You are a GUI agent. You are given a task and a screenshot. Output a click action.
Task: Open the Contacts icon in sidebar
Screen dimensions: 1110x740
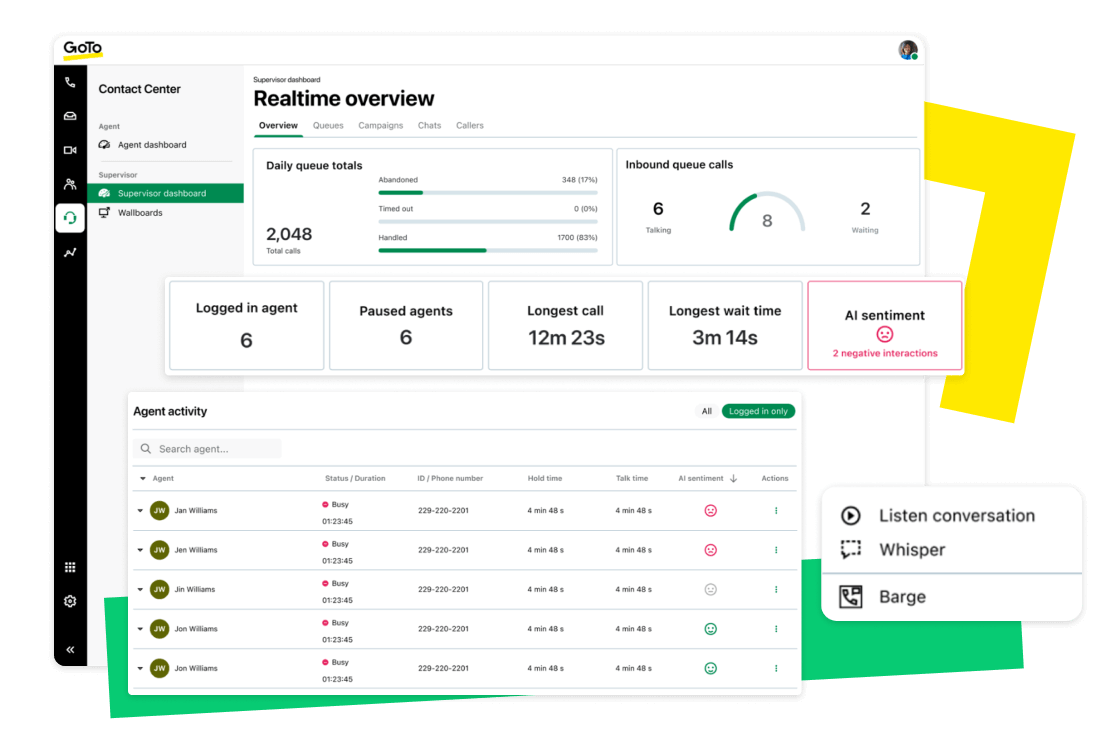click(x=69, y=183)
